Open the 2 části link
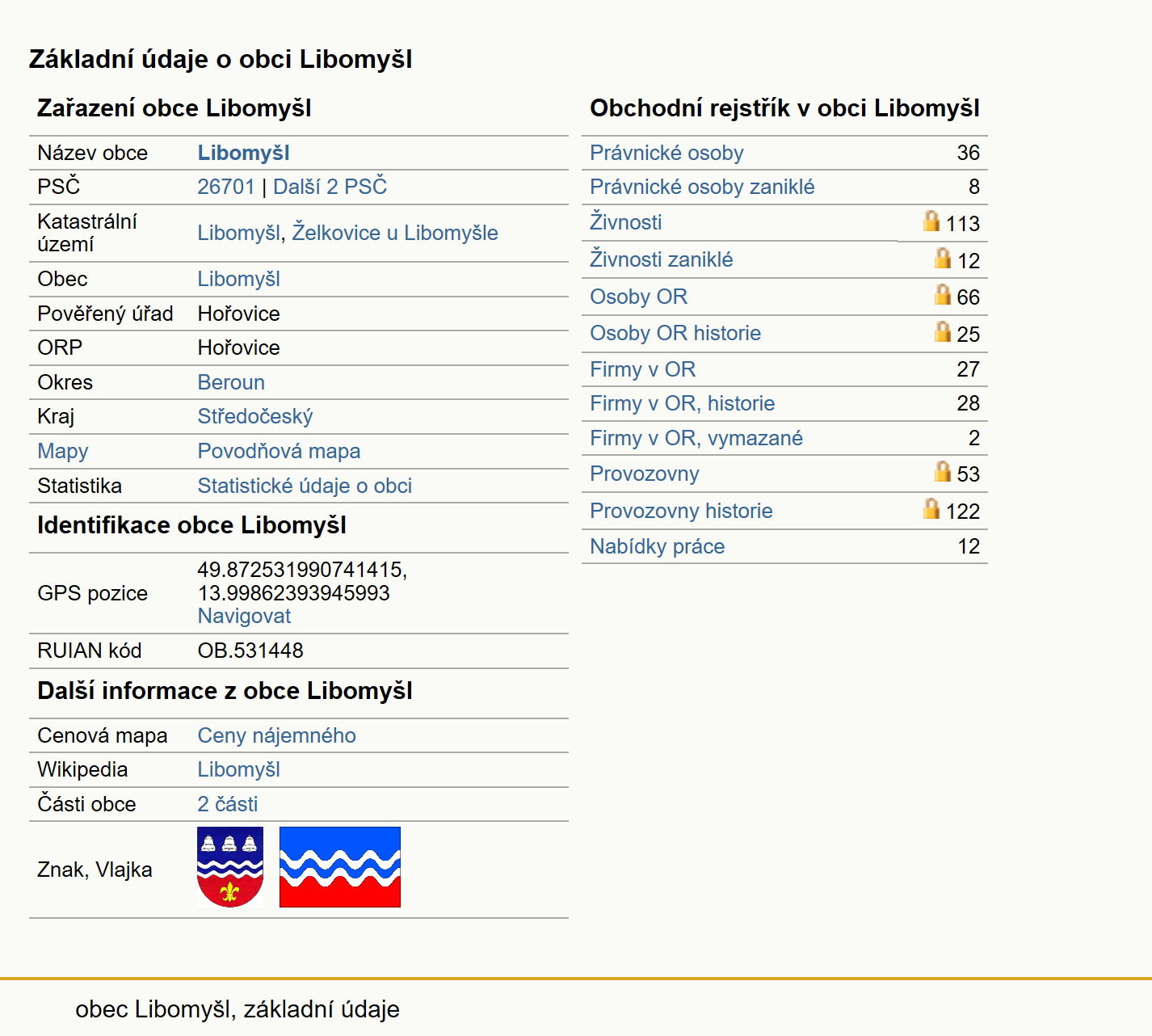The height and width of the screenshot is (1036, 1152). tap(228, 804)
